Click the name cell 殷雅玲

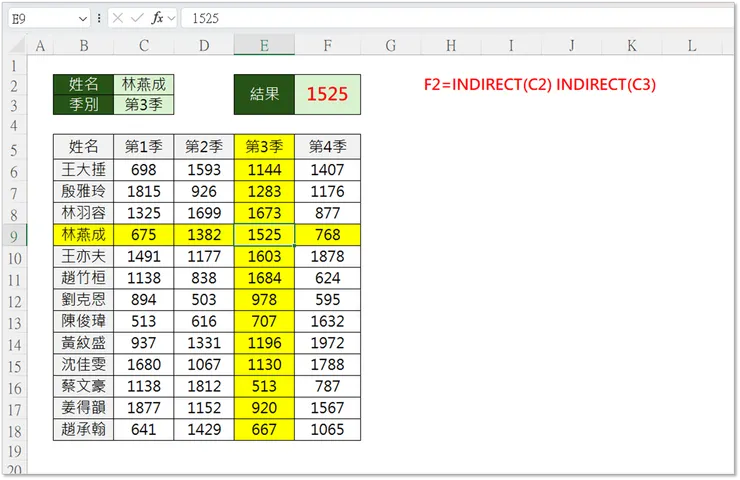pos(84,191)
